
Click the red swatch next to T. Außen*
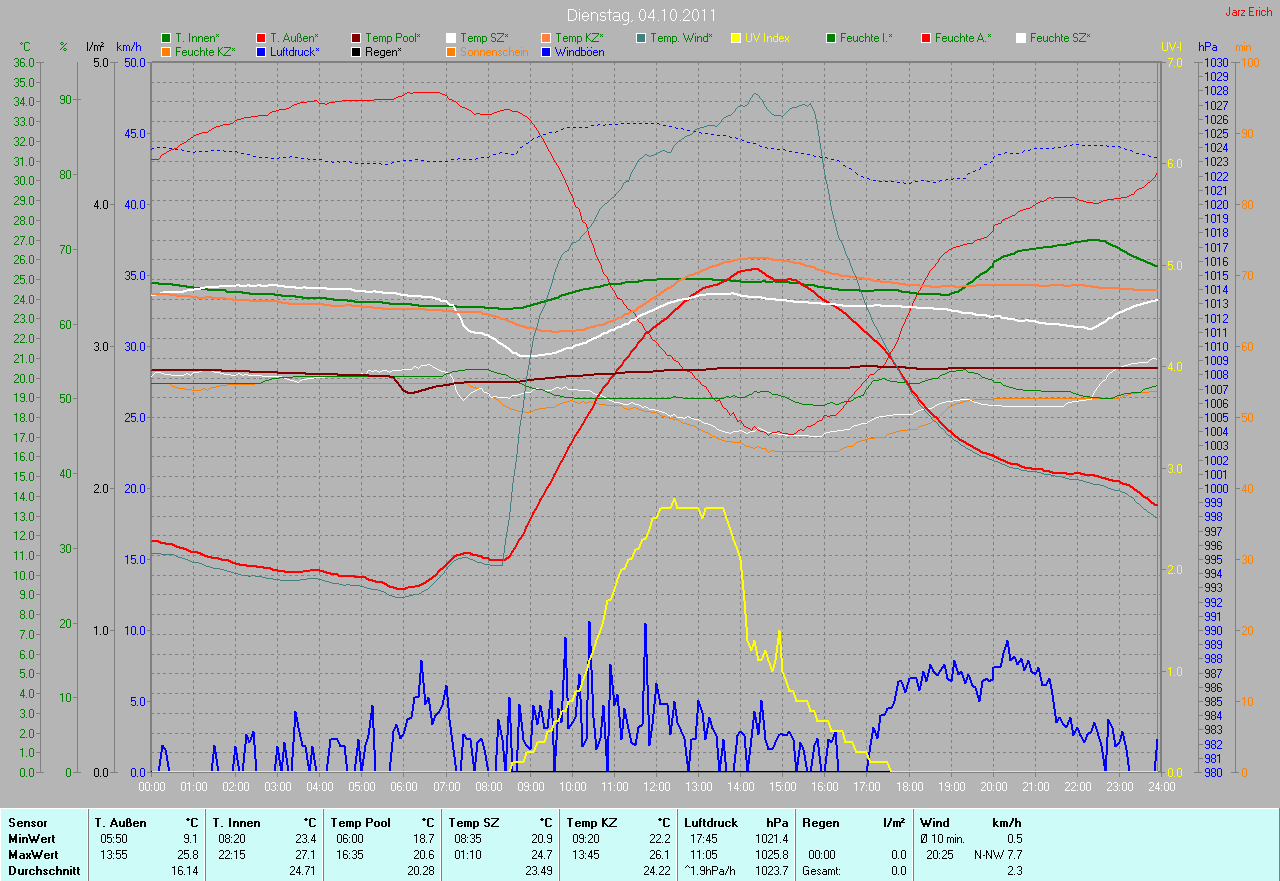(x=262, y=38)
